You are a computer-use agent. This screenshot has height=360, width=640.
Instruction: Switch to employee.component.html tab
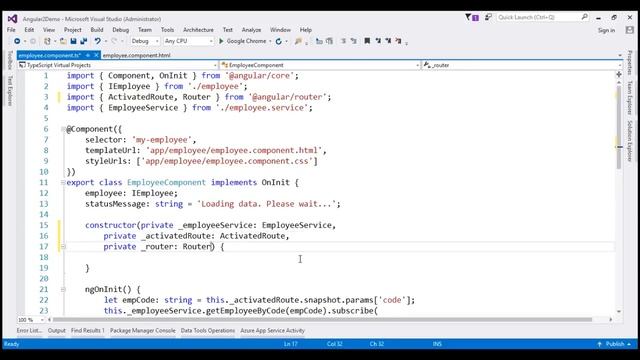point(137,55)
